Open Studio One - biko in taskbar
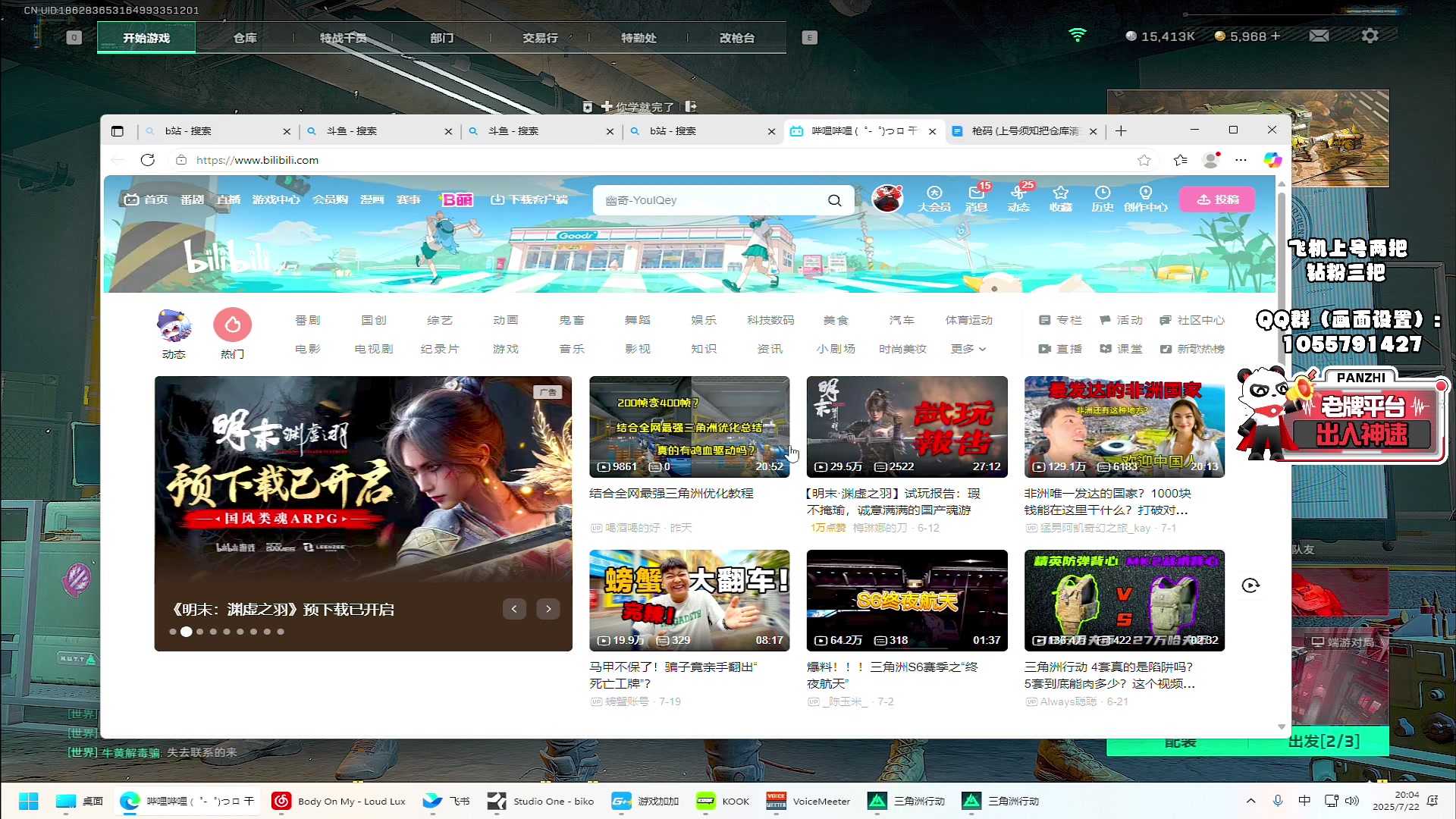The height and width of the screenshot is (819, 1456). [x=541, y=801]
